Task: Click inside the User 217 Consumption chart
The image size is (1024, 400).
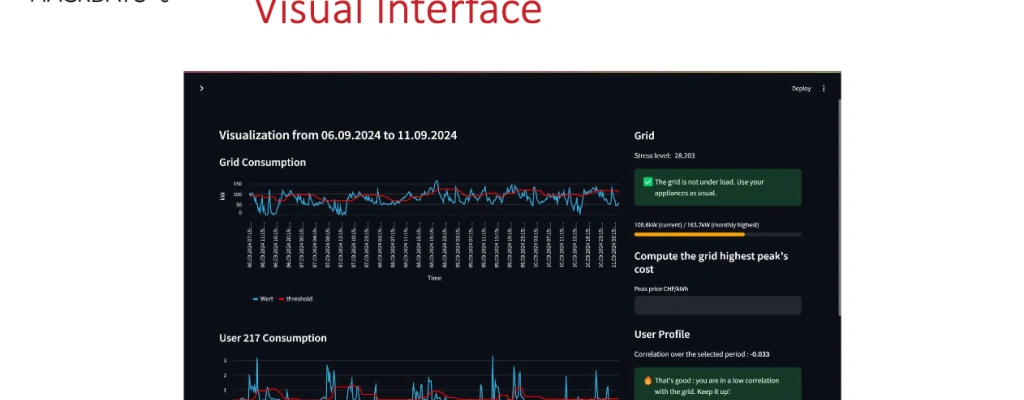Action: (x=430, y=380)
